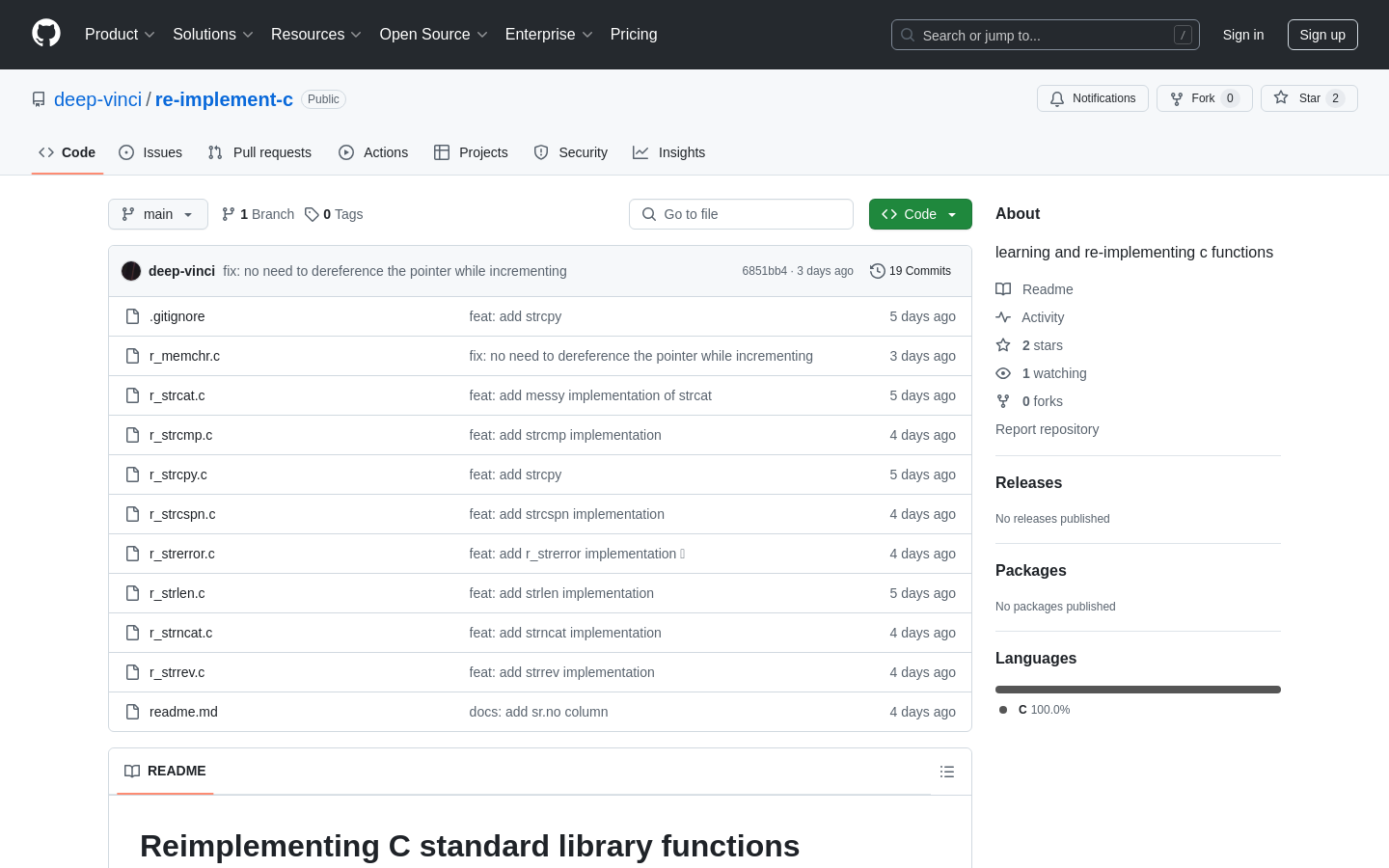Open the deep-vinci avatar image

click(131, 271)
